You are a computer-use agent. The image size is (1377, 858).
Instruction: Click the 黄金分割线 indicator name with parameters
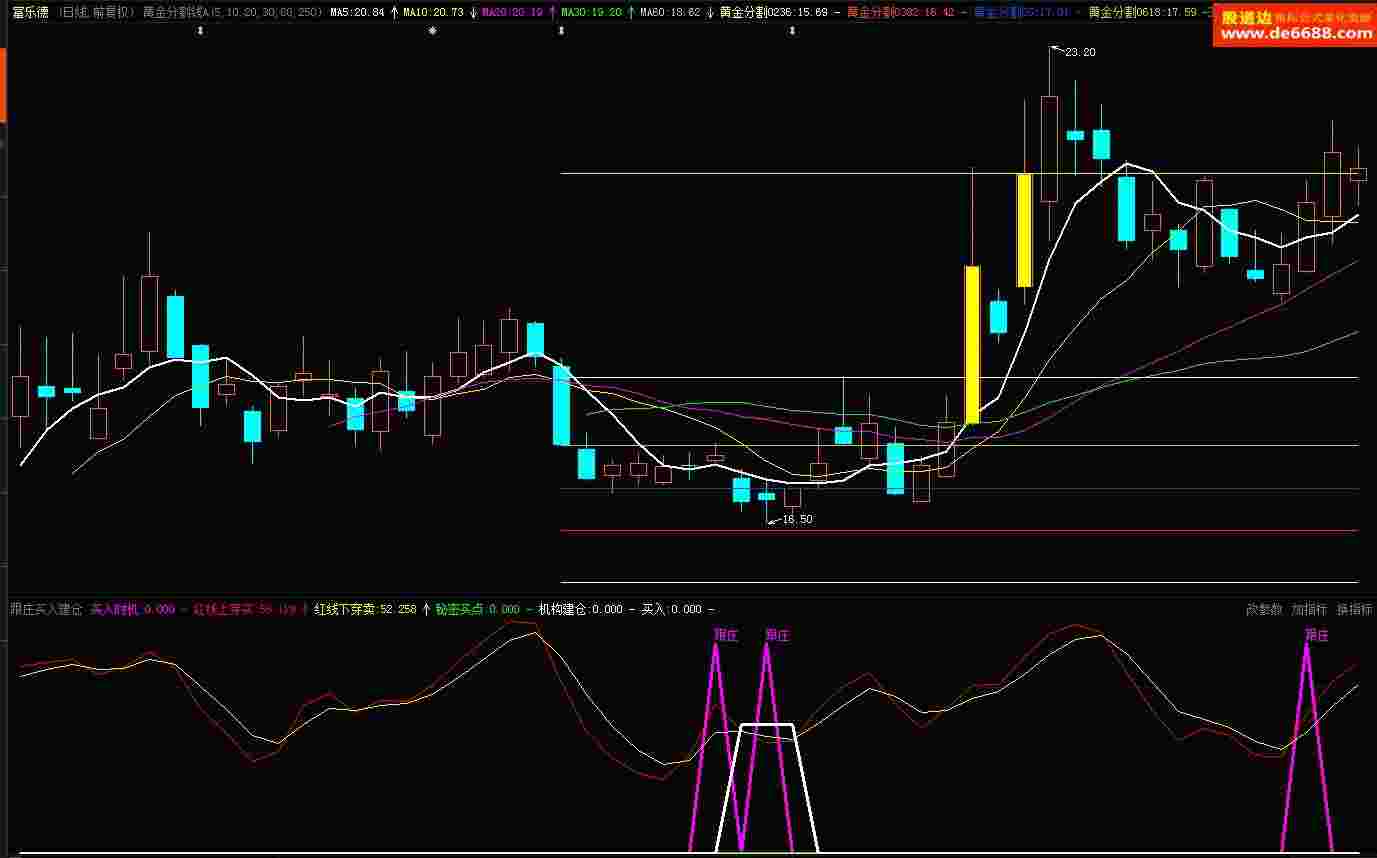coord(232,12)
